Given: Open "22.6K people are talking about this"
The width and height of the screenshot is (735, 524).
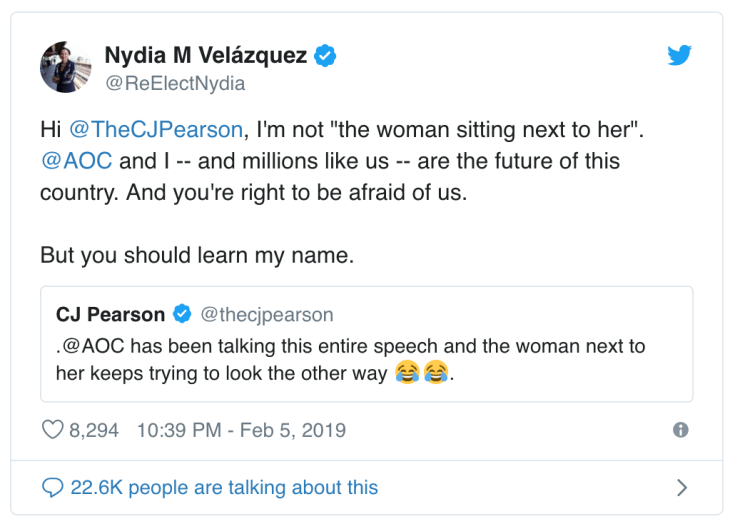Looking at the screenshot, I should (224, 488).
